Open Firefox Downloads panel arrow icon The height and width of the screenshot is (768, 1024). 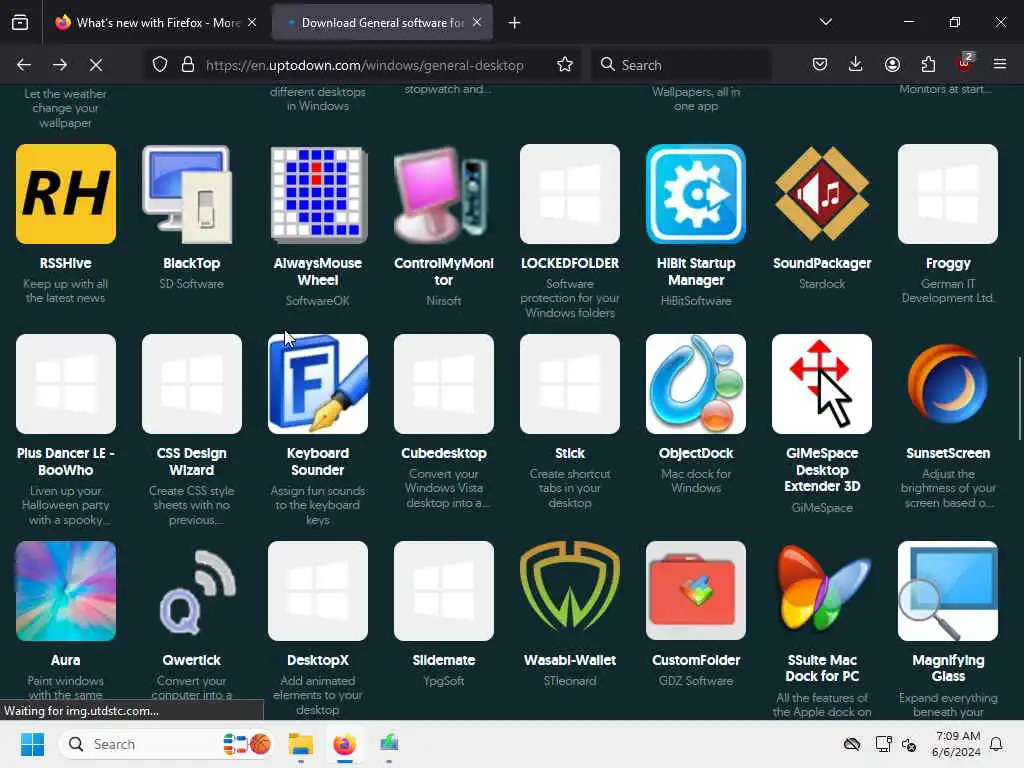click(x=856, y=64)
